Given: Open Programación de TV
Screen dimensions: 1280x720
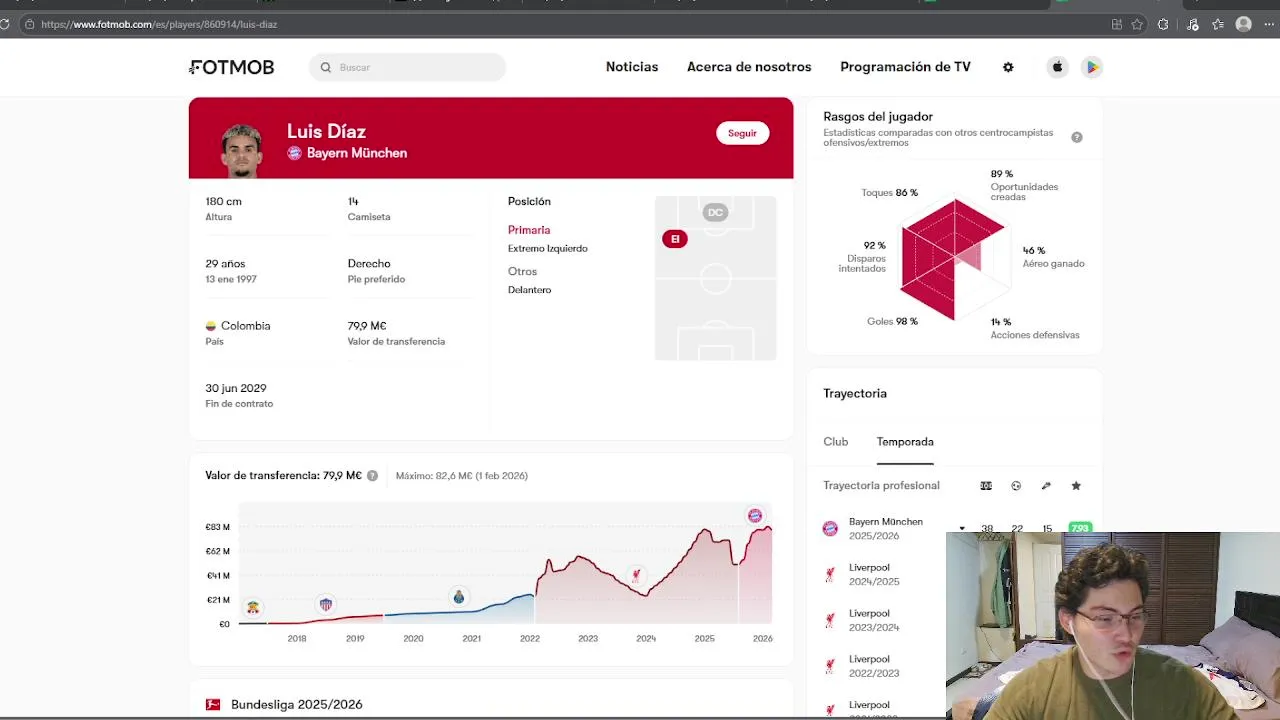Looking at the screenshot, I should click(905, 67).
